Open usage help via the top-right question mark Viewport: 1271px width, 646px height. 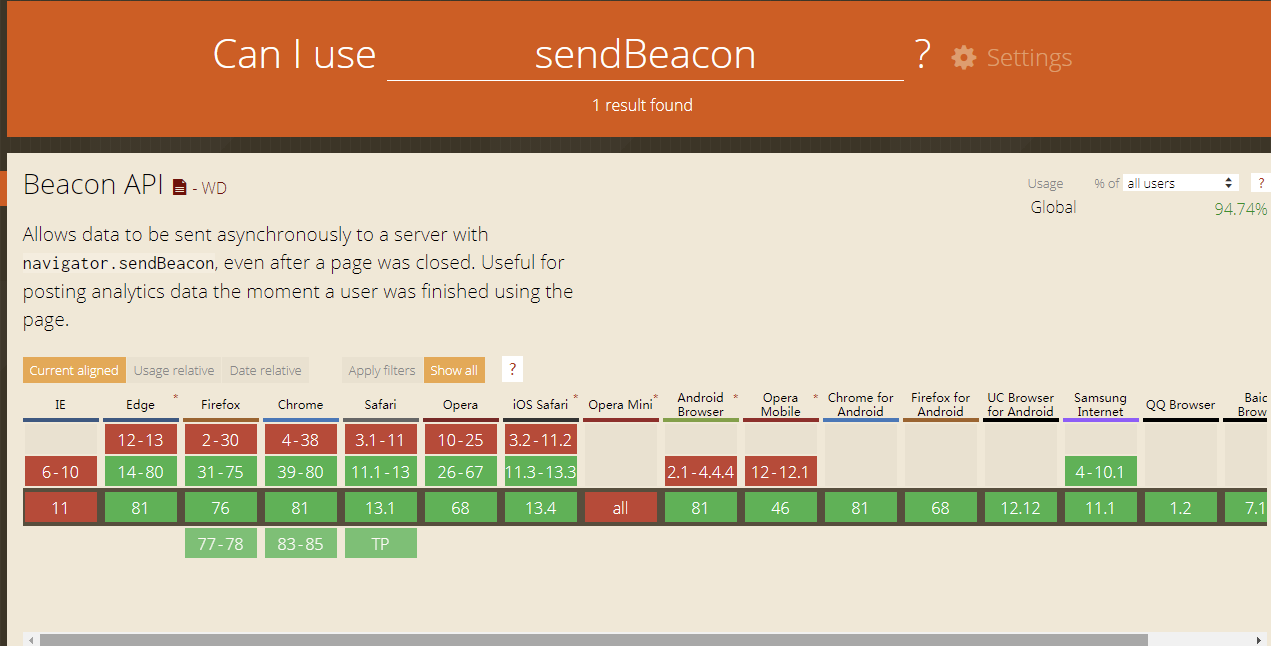point(1260,182)
